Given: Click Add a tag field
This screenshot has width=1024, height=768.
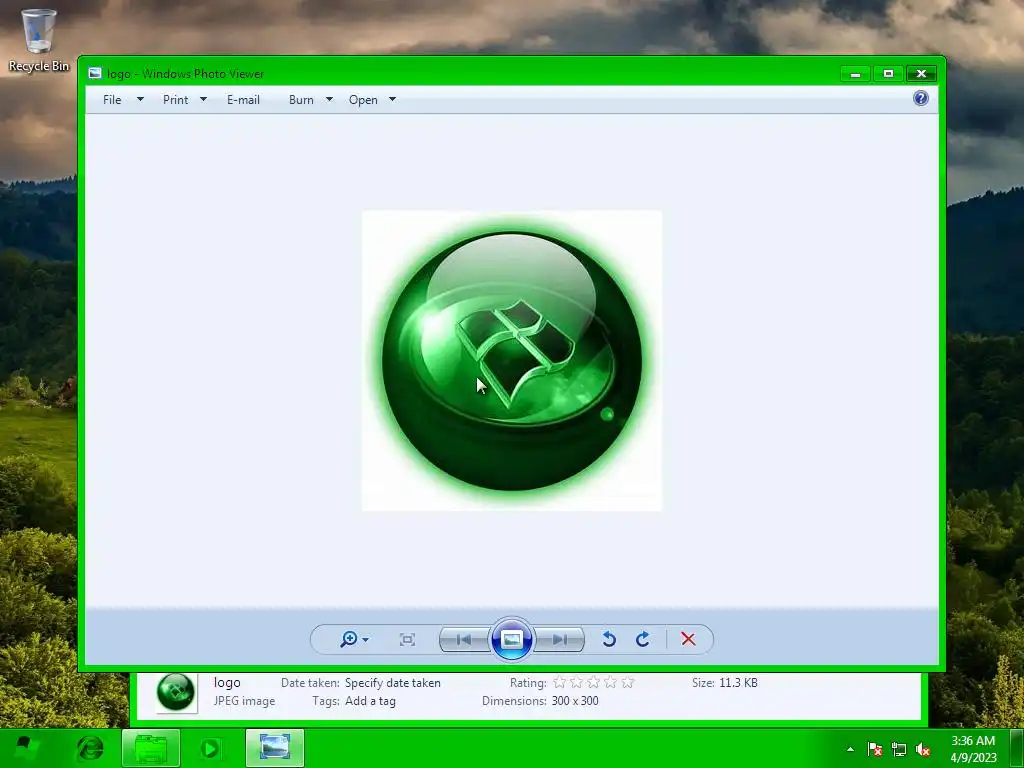Looking at the screenshot, I should pyautogui.click(x=370, y=701).
